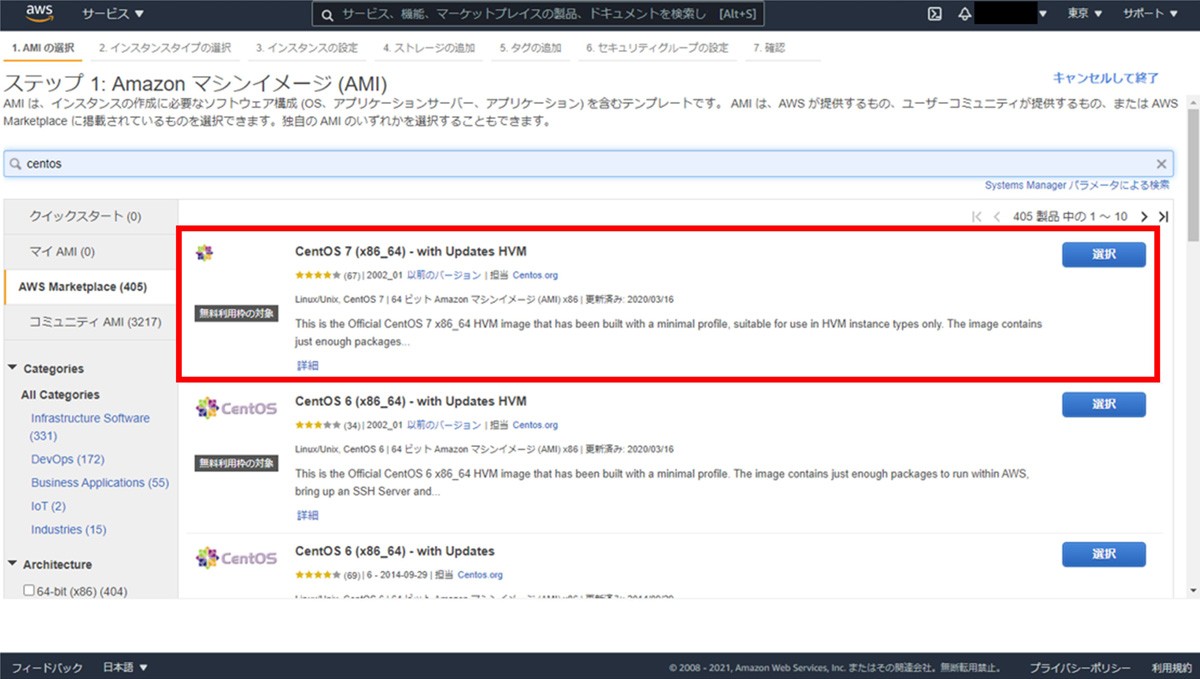Go to the first results page icon
1200x679 pixels.
pyautogui.click(x=977, y=217)
